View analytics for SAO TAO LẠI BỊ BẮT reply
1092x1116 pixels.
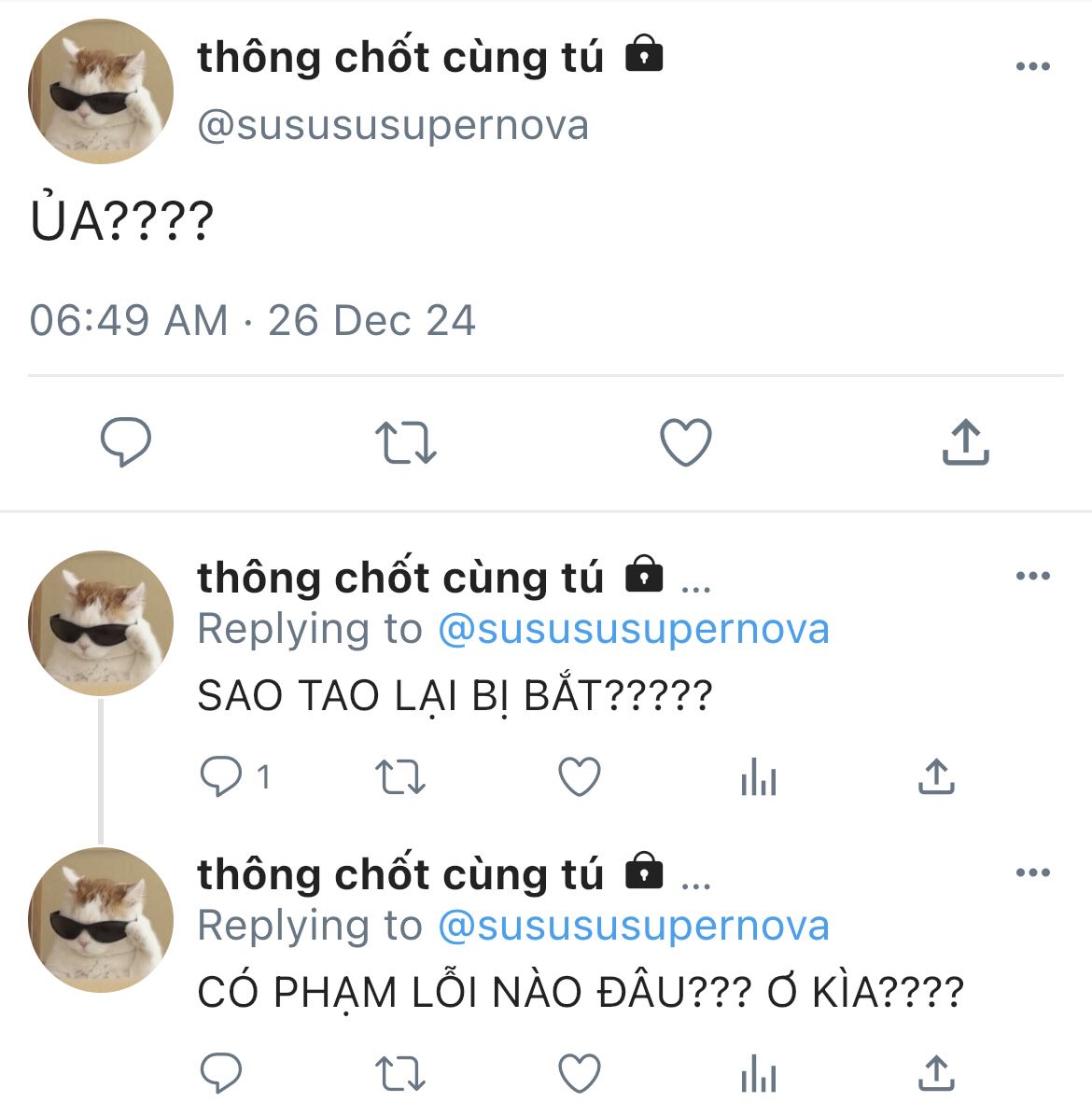coord(759,775)
